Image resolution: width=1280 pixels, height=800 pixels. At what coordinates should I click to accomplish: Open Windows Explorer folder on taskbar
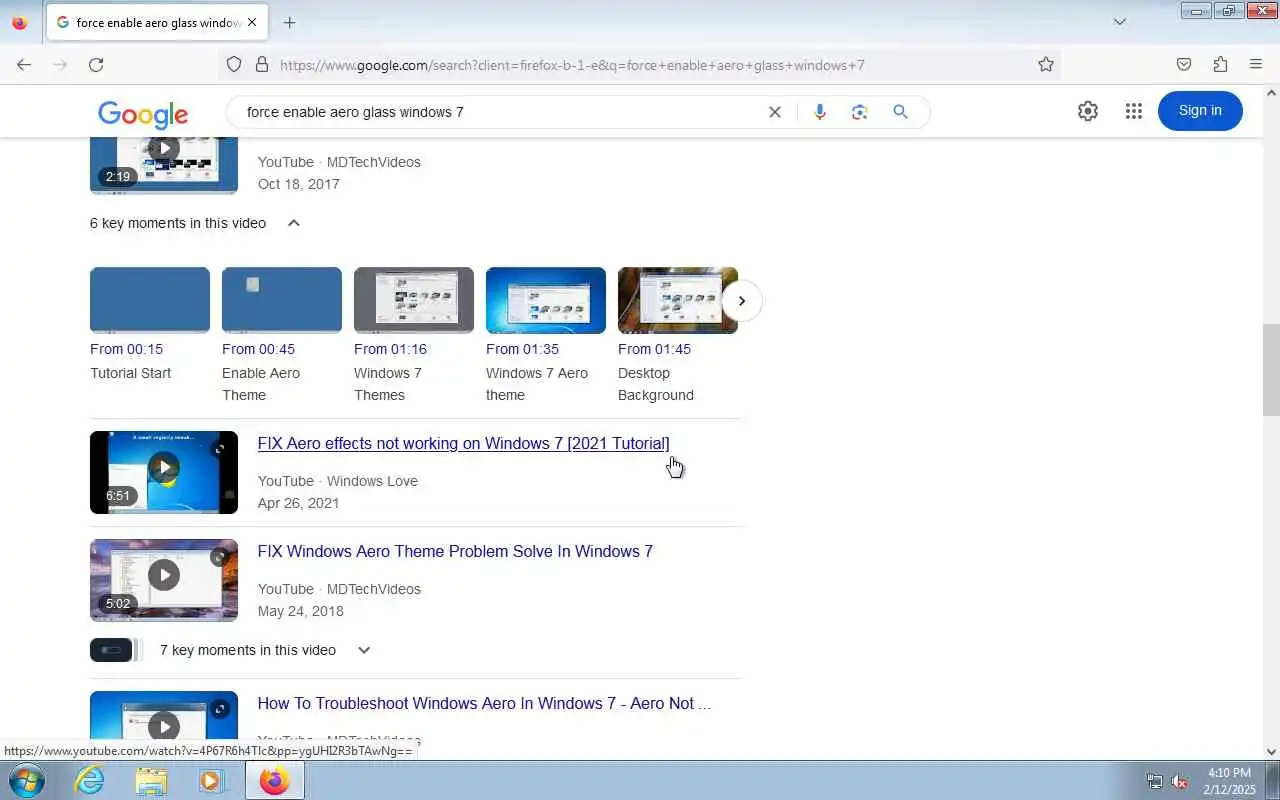(x=151, y=780)
